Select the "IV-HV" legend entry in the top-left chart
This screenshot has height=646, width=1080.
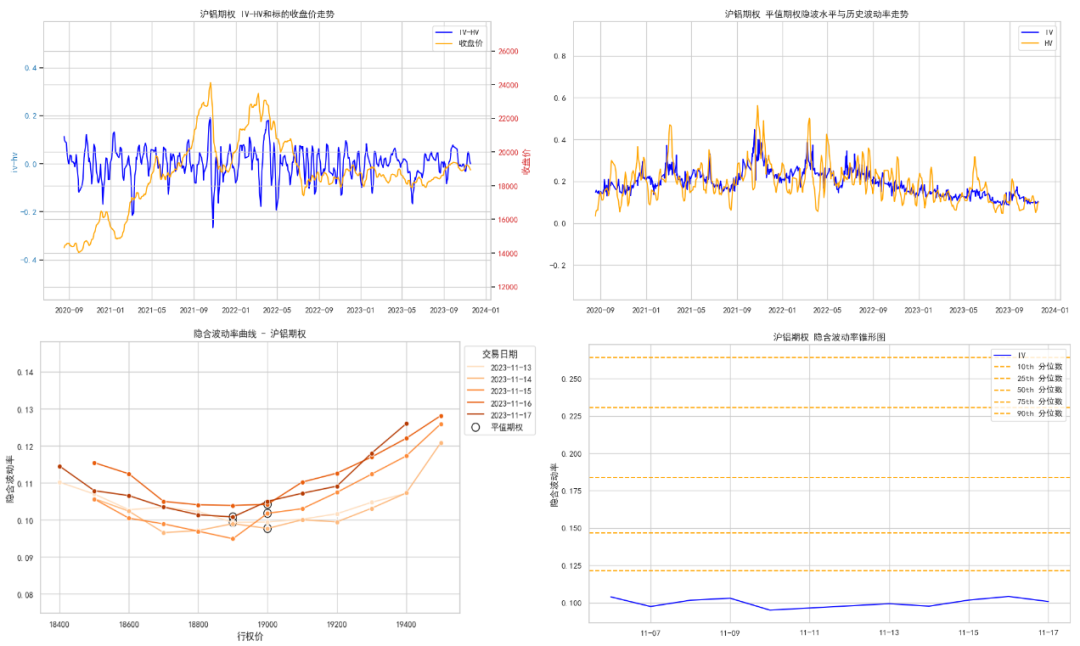coord(457,32)
